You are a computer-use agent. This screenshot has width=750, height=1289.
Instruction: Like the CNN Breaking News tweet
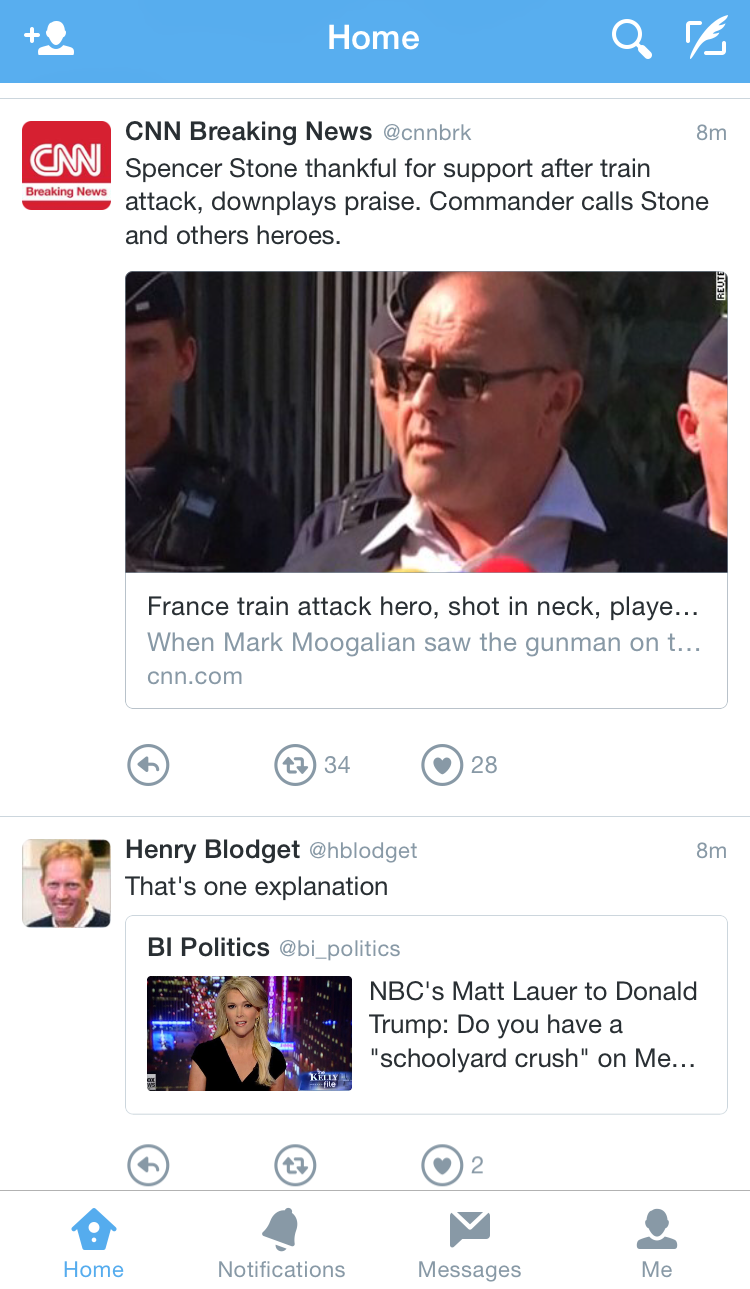point(442,765)
